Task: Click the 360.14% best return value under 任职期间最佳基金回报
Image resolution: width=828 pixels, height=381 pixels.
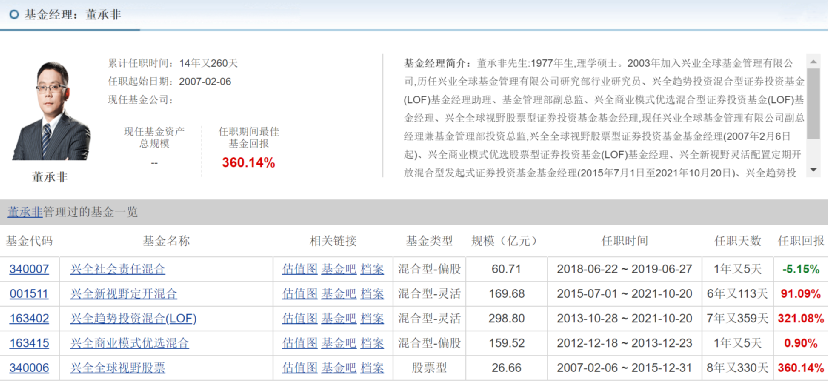Action: point(248,163)
